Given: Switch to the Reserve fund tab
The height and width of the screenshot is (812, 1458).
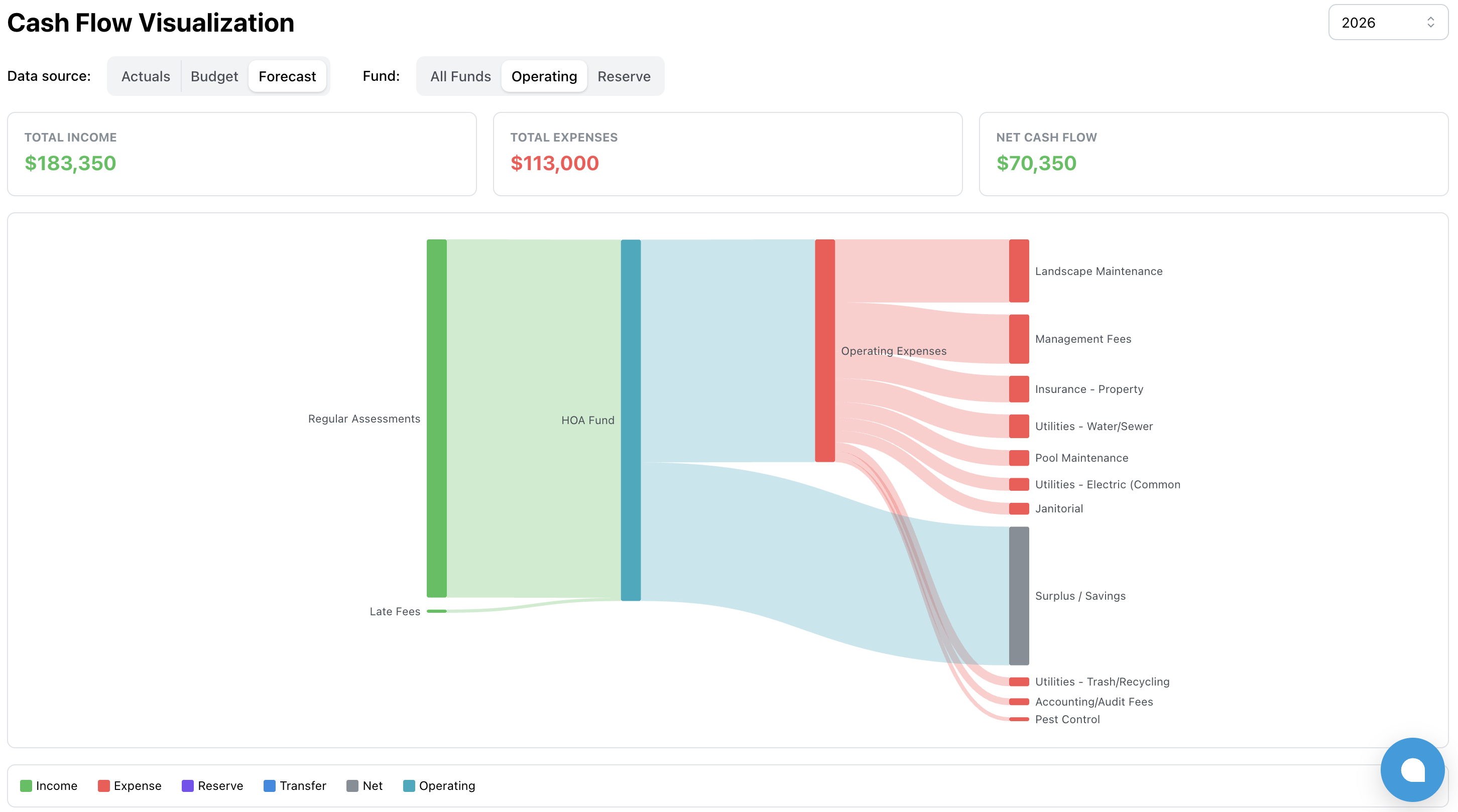Looking at the screenshot, I should tap(624, 76).
